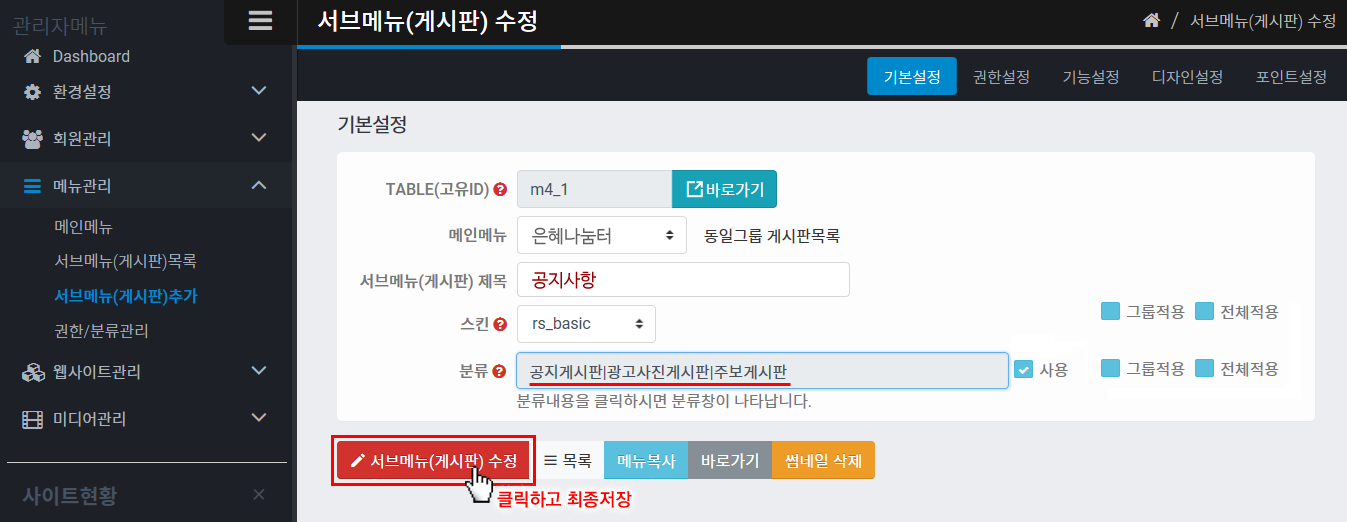This screenshot has width=1347, height=522.
Task: Click the 서브메뉴(게시판) 제목 input field
Action: [683, 280]
